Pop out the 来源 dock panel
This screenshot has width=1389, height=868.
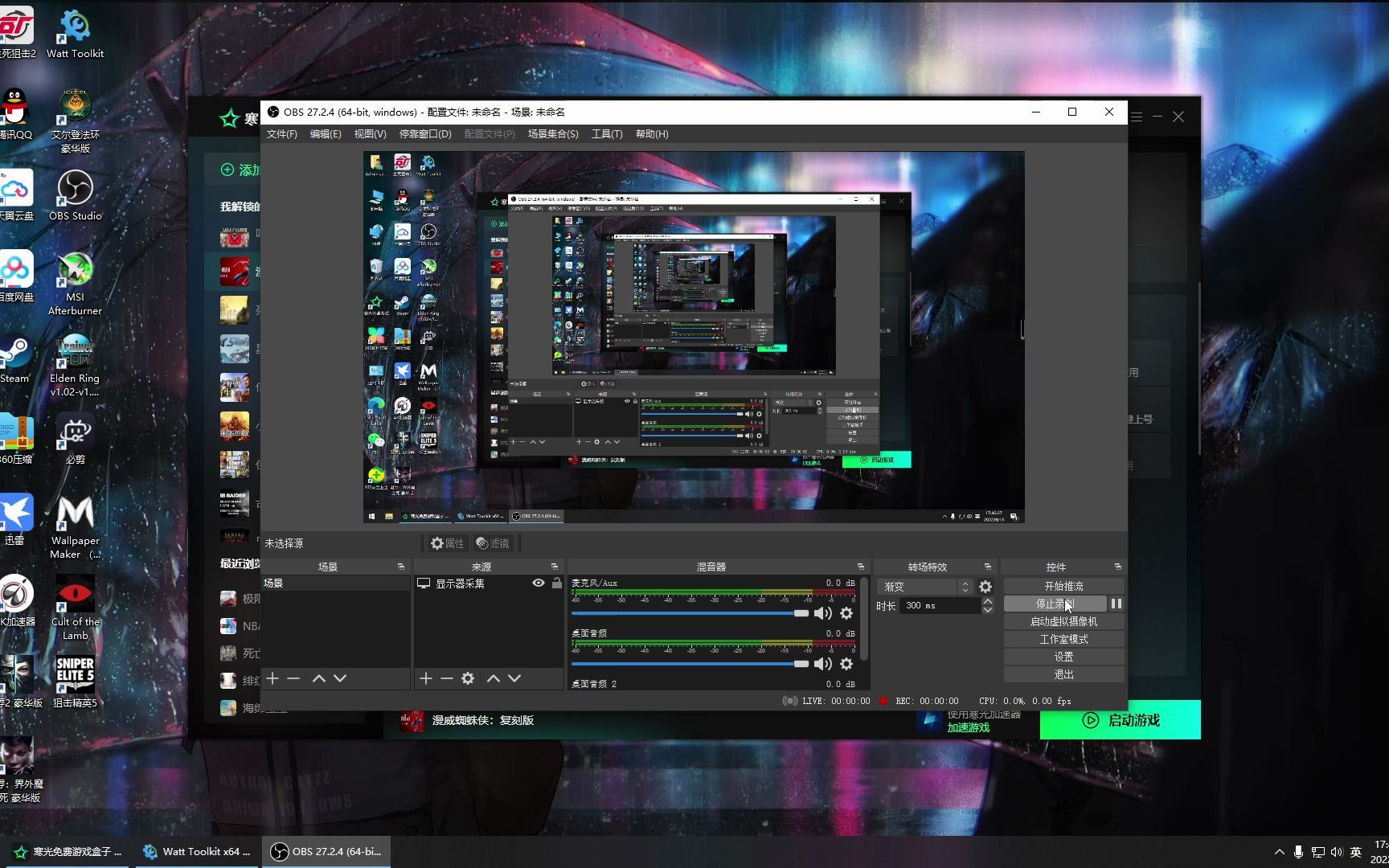coord(555,567)
